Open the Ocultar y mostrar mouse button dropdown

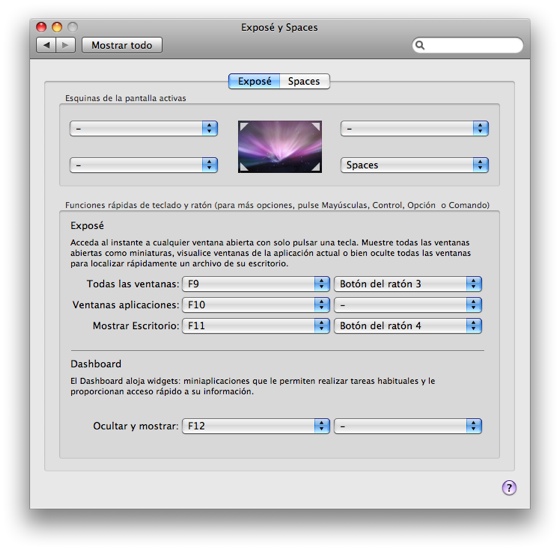pyautogui.click(x=408, y=426)
